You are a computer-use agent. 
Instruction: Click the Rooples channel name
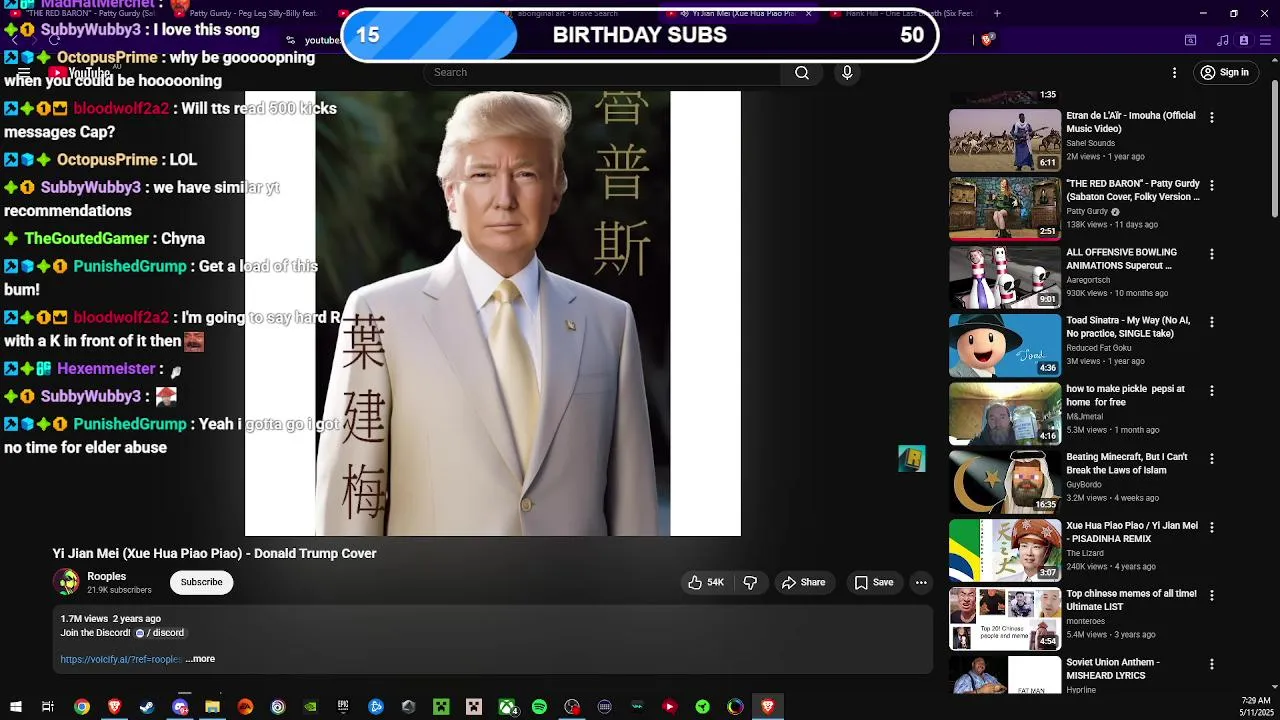coord(106,576)
